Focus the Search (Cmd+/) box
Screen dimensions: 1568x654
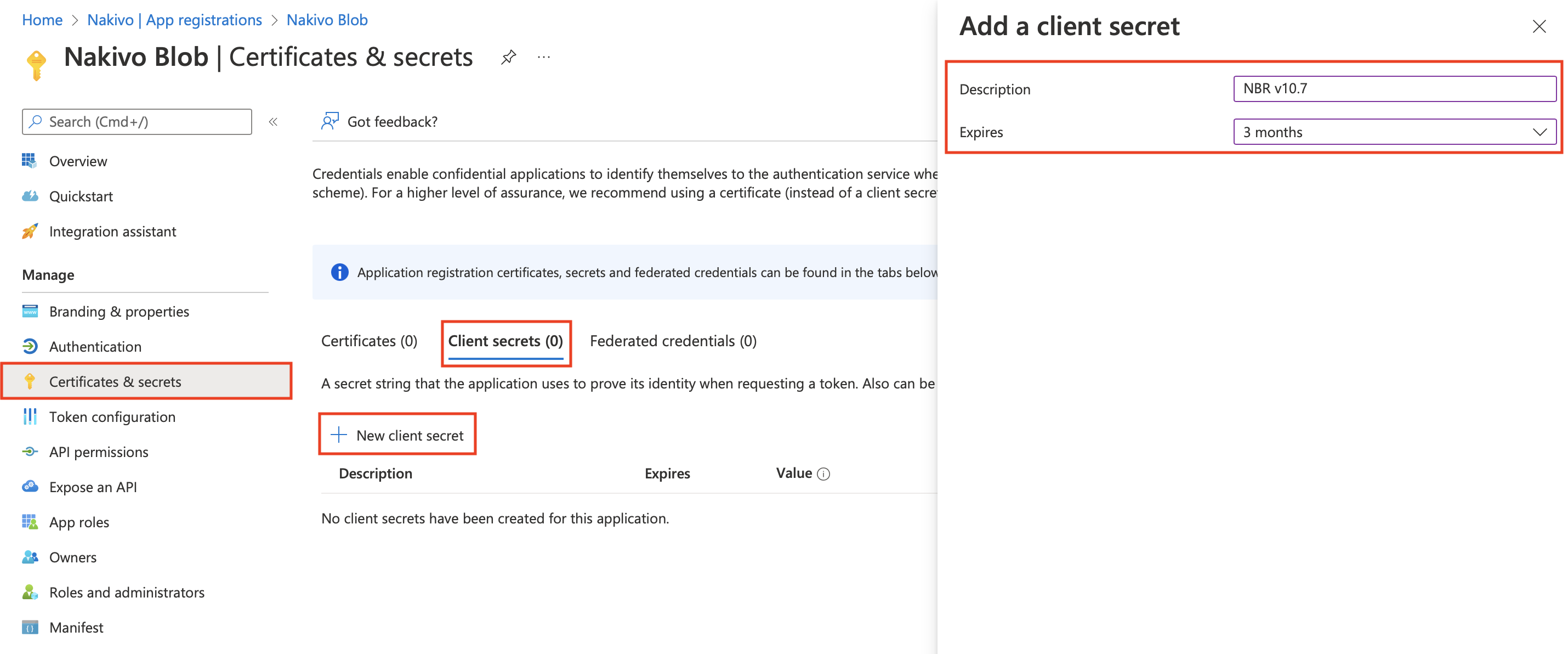pos(137,122)
